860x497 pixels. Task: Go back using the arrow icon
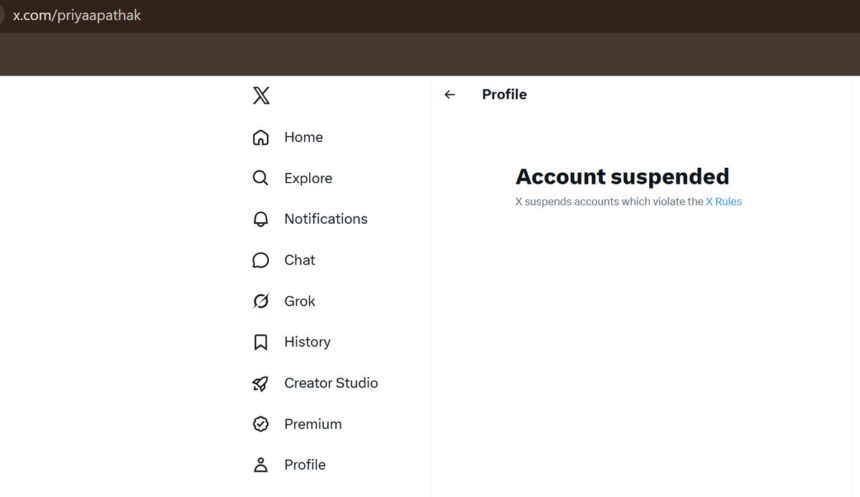[450, 95]
